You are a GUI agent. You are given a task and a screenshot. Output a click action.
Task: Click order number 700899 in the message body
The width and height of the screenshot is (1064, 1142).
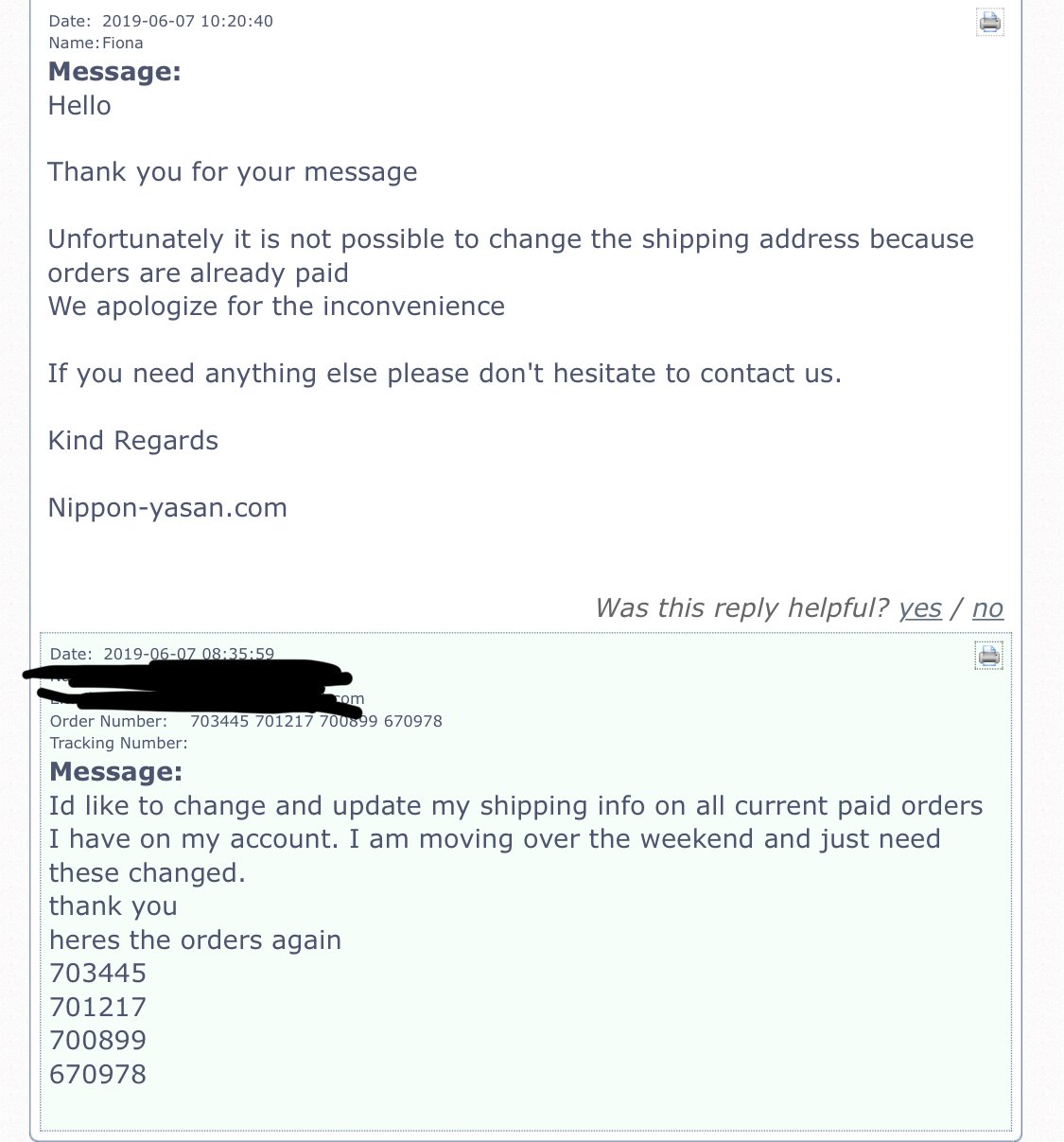point(98,1041)
